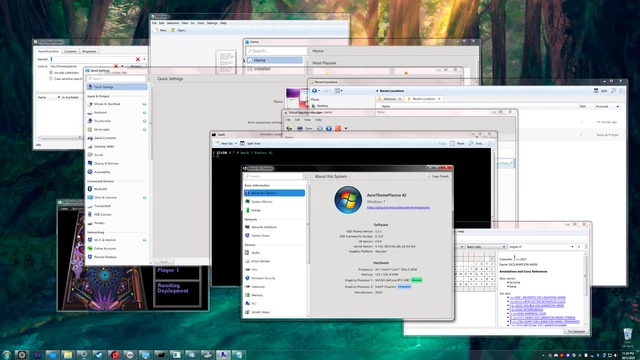Open the AeroThemePlasma website link
640x360 pixels.
point(398,208)
